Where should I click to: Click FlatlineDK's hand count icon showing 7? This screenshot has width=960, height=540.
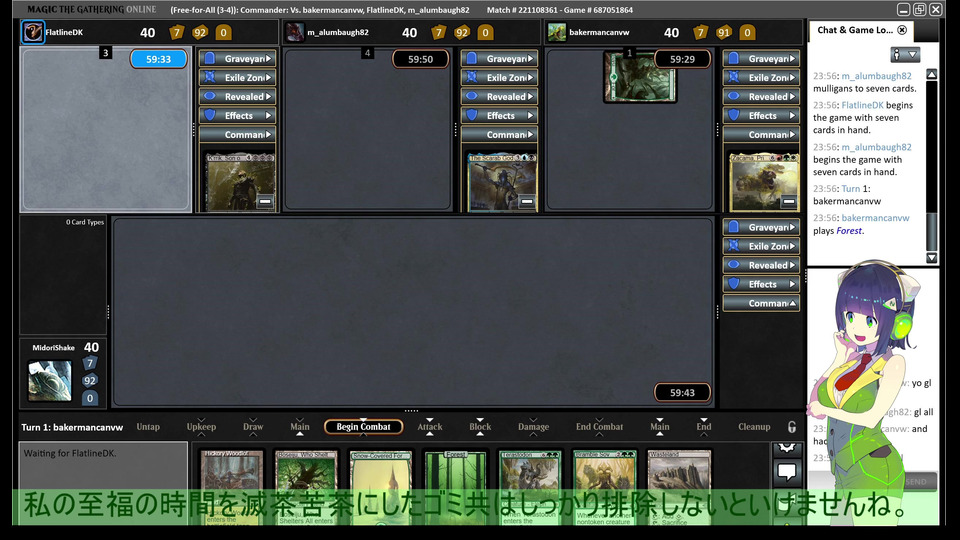point(176,32)
